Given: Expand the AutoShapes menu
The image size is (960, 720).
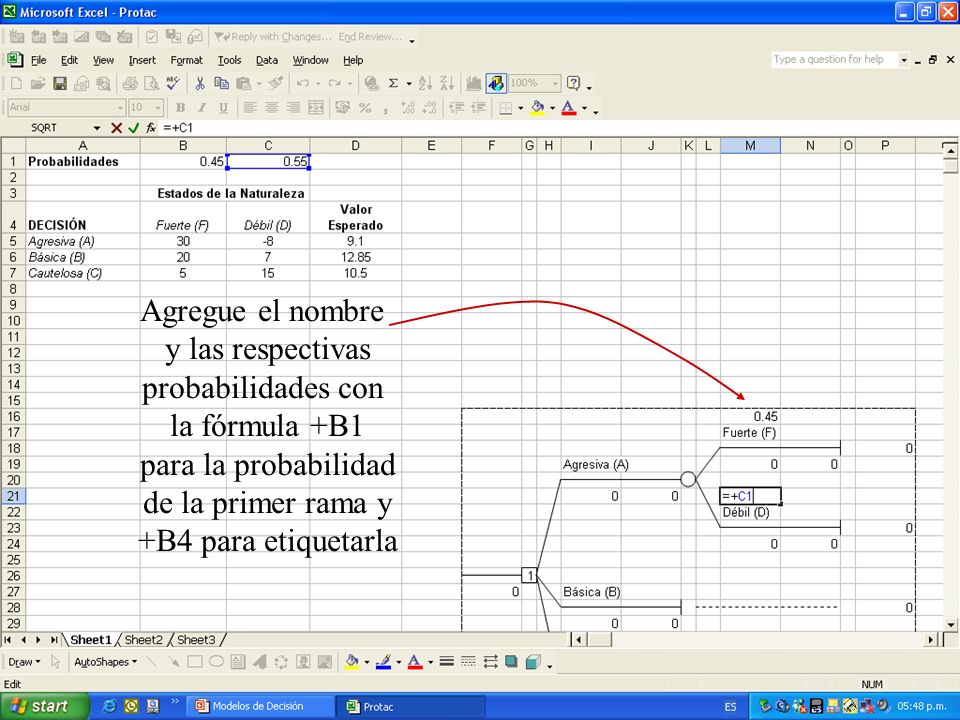Looking at the screenshot, I should point(105,662).
